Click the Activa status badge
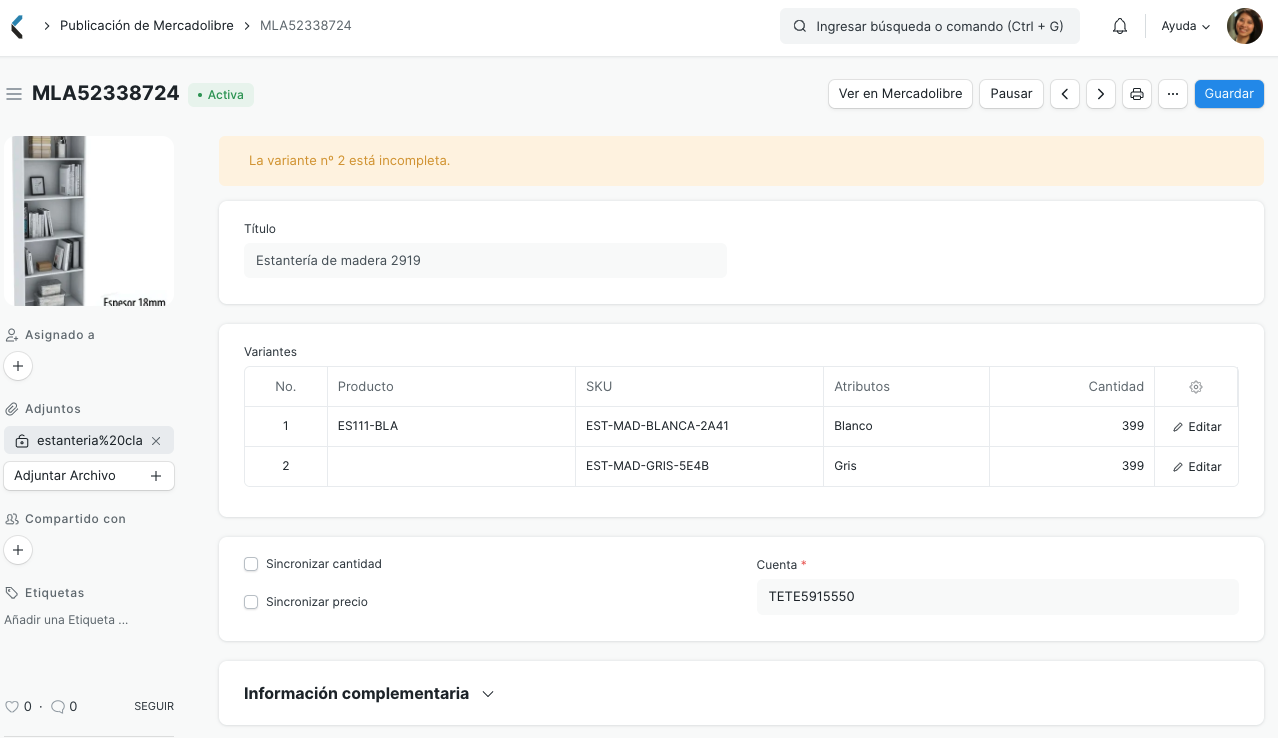 [x=220, y=95]
